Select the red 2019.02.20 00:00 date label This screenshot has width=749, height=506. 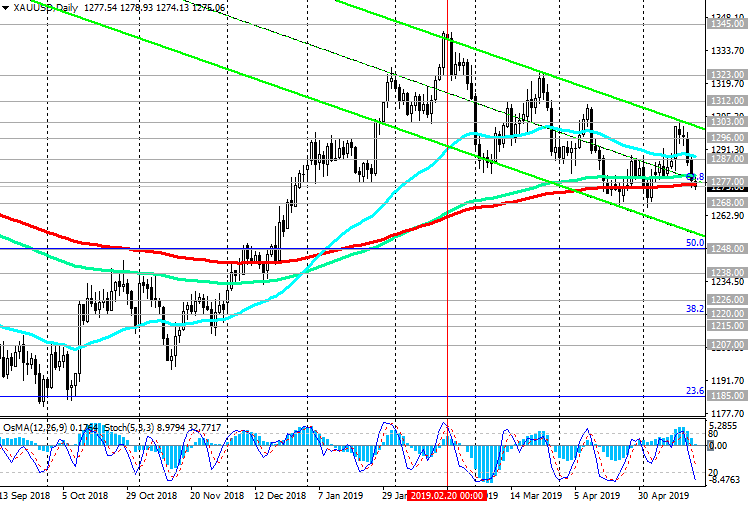click(448, 495)
